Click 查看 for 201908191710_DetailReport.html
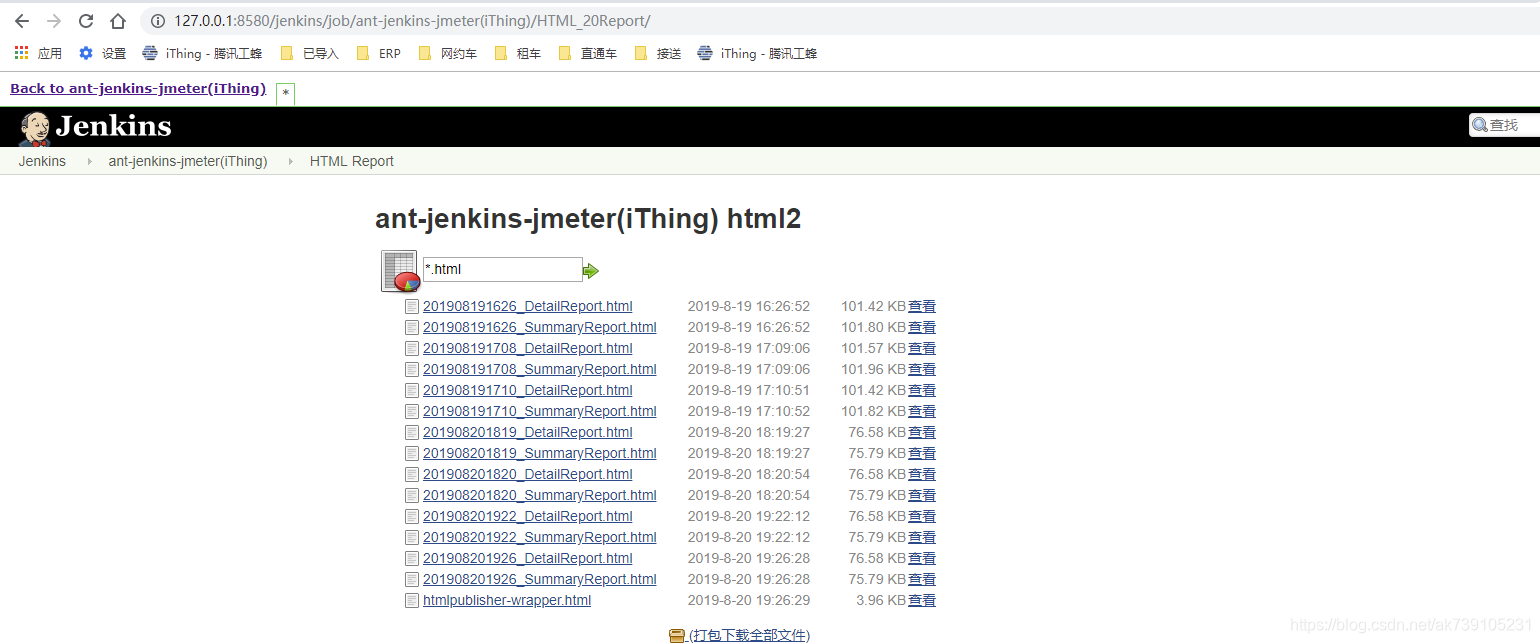Image resolution: width=1540 pixels, height=643 pixels. point(922,390)
